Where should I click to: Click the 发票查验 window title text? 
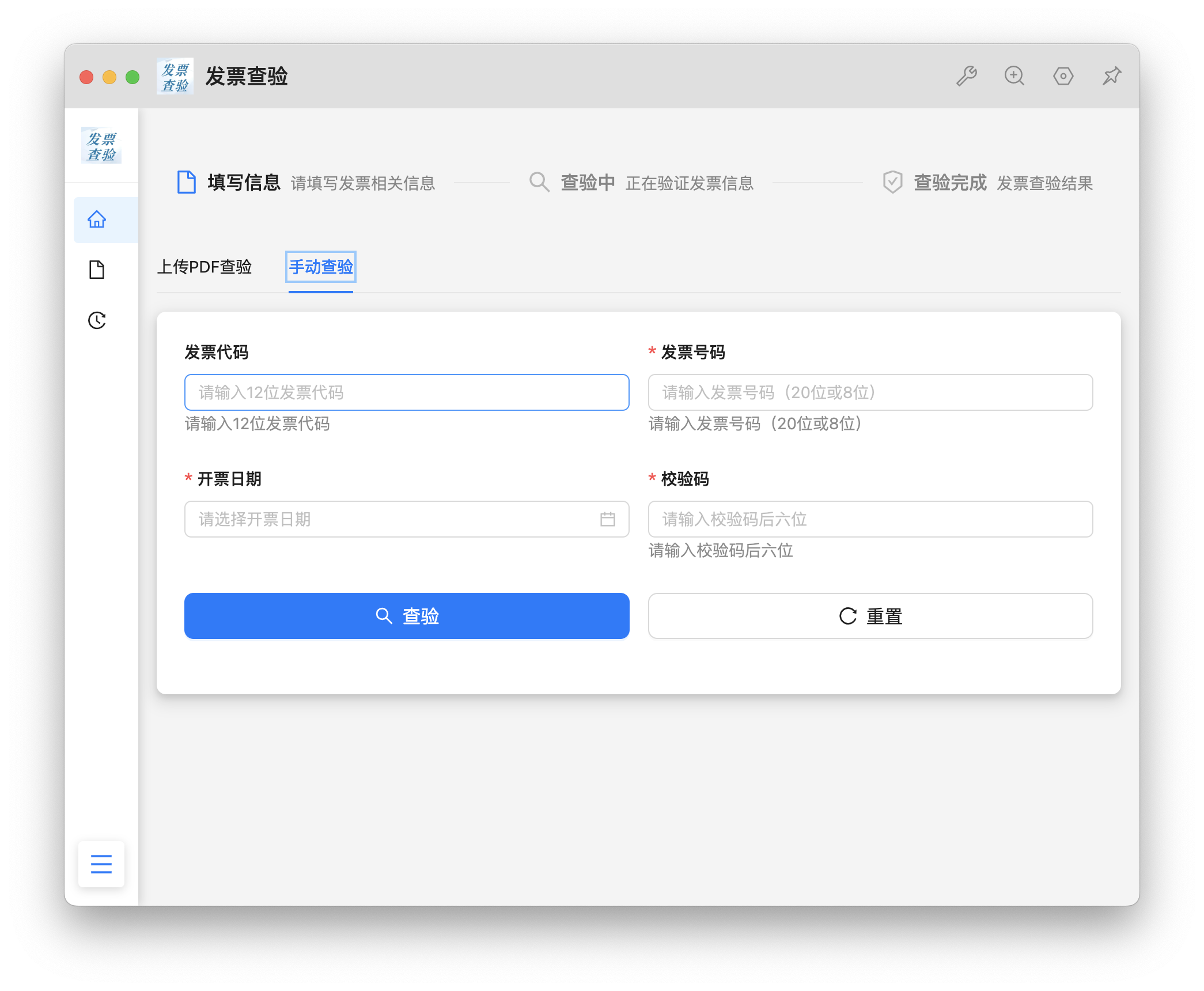click(247, 77)
